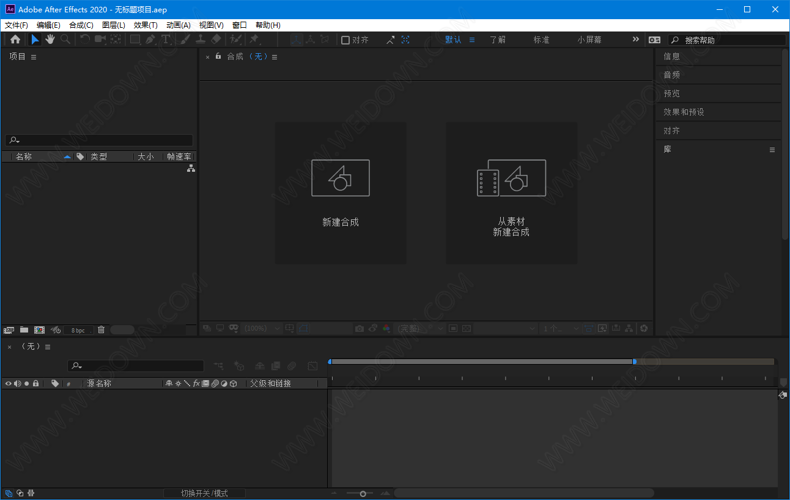Select the Eraser tool
The image size is (790, 500).
pos(216,39)
